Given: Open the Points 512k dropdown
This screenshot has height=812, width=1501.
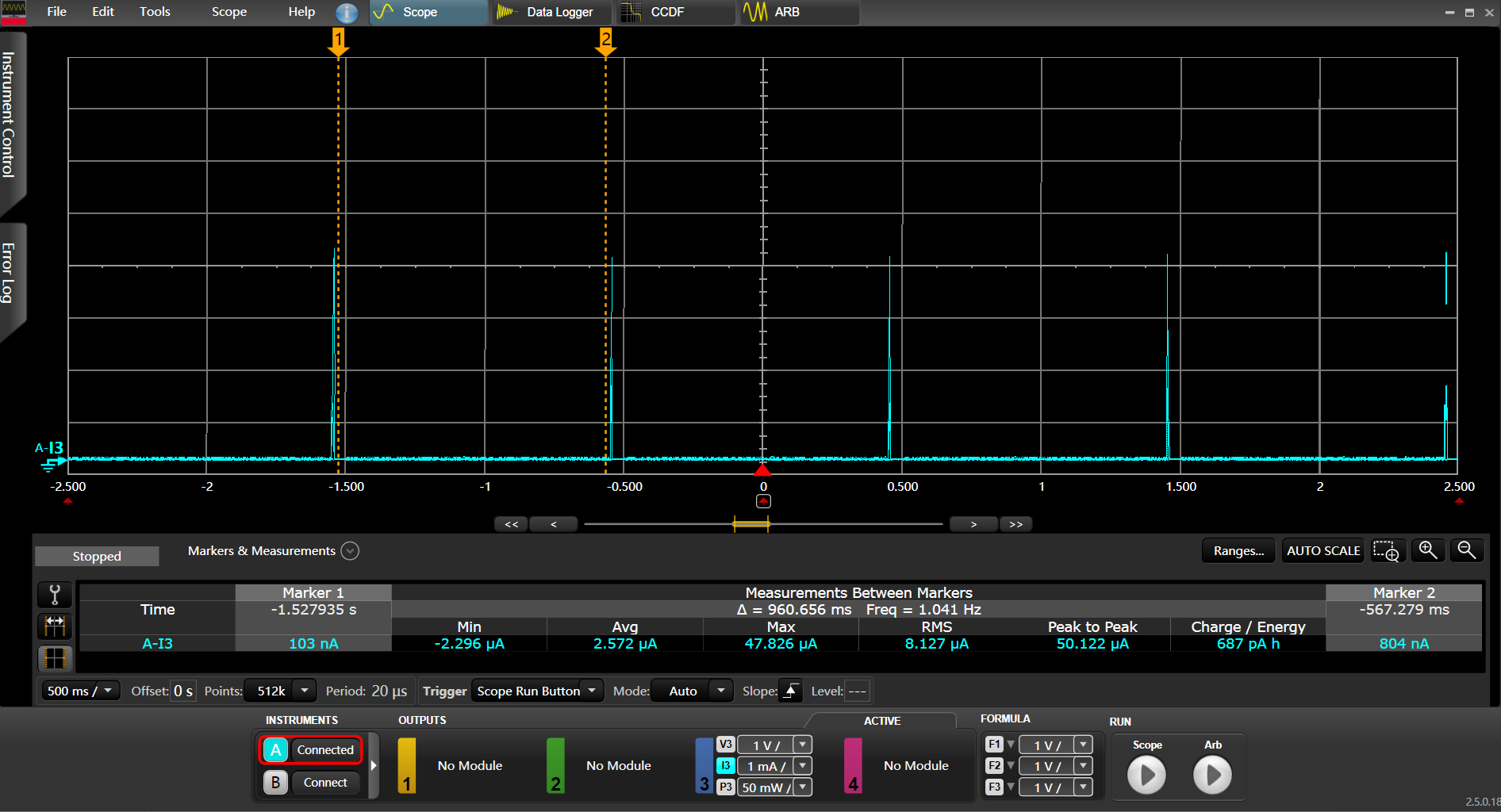Looking at the screenshot, I should point(304,691).
